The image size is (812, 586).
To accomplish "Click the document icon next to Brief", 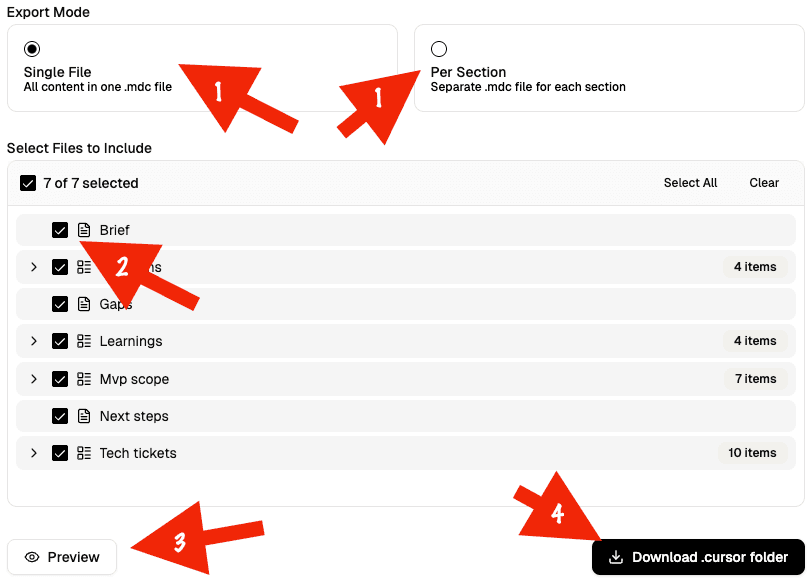I will point(85,229).
